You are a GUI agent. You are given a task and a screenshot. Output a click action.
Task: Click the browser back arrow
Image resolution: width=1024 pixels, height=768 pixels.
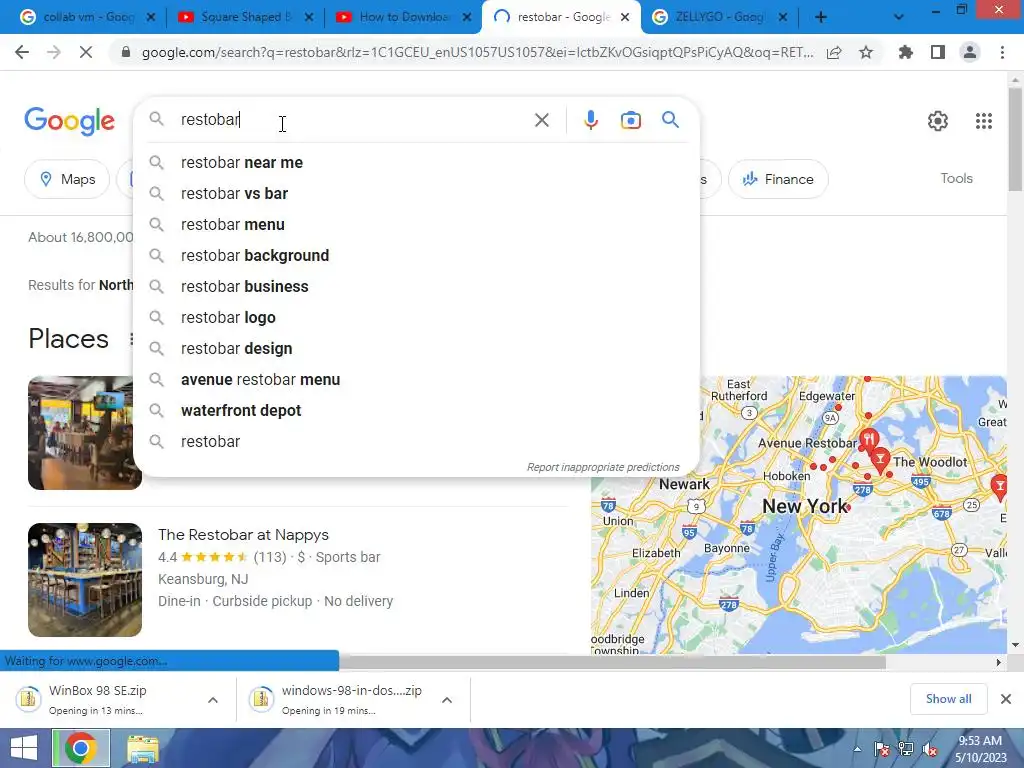pos(22,52)
